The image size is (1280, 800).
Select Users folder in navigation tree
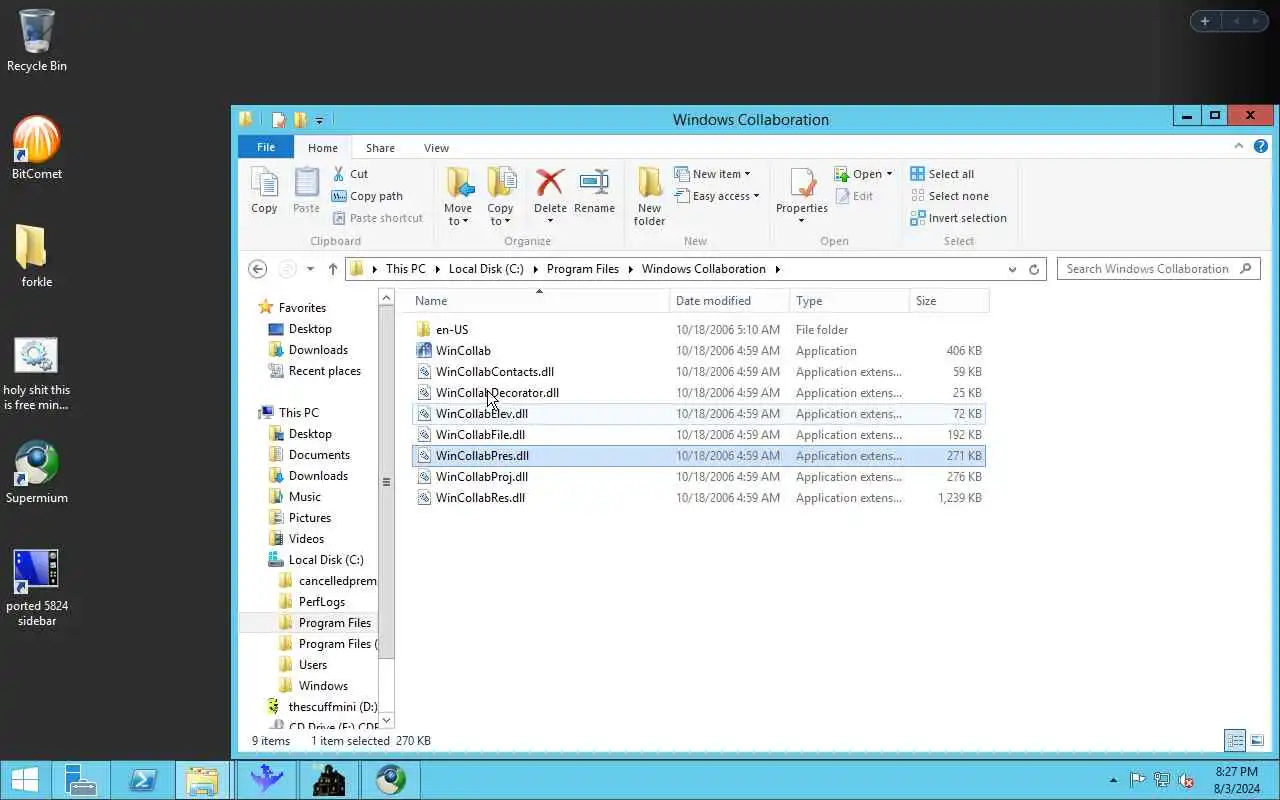312,665
